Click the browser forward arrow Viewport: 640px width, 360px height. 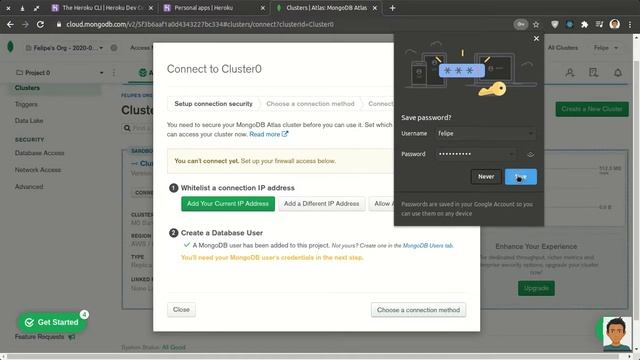point(25,24)
